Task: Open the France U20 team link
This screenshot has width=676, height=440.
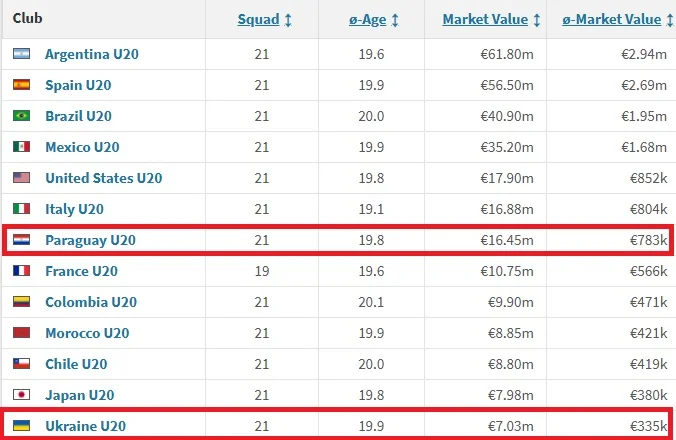Action: tap(82, 271)
